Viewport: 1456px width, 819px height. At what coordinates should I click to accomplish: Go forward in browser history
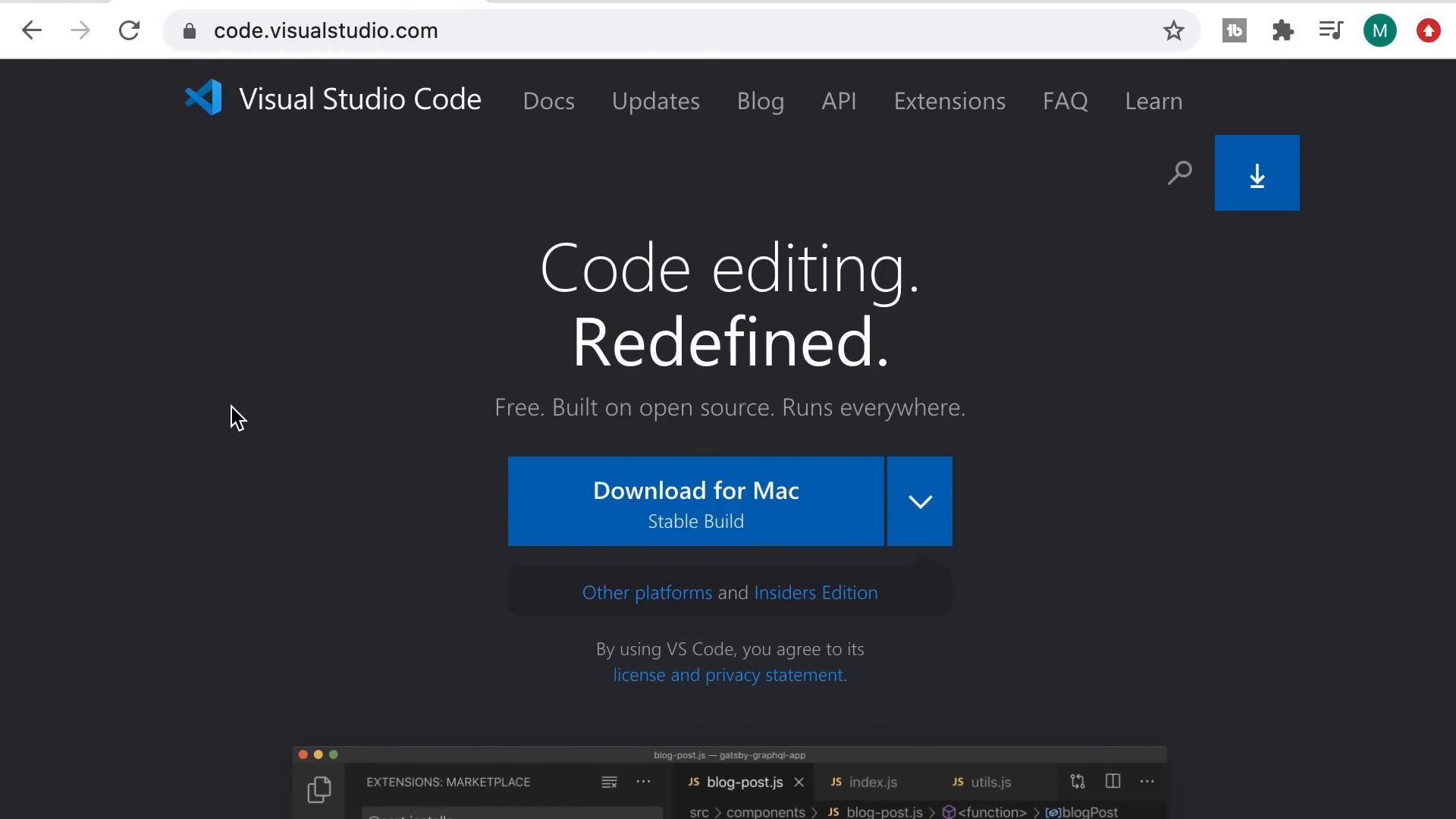click(80, 30)
